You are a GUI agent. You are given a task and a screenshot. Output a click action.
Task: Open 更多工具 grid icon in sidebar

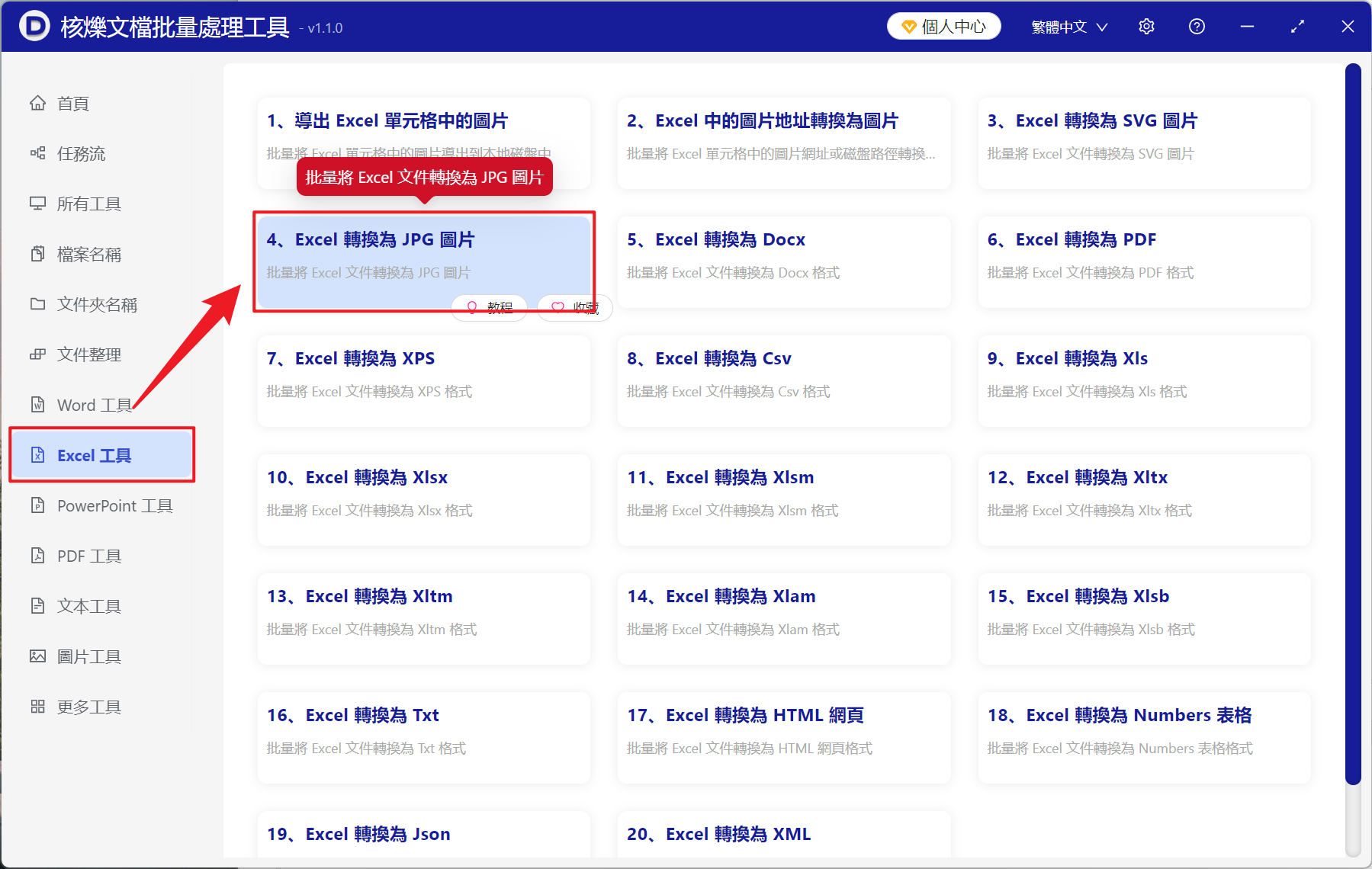click(37, 707)
